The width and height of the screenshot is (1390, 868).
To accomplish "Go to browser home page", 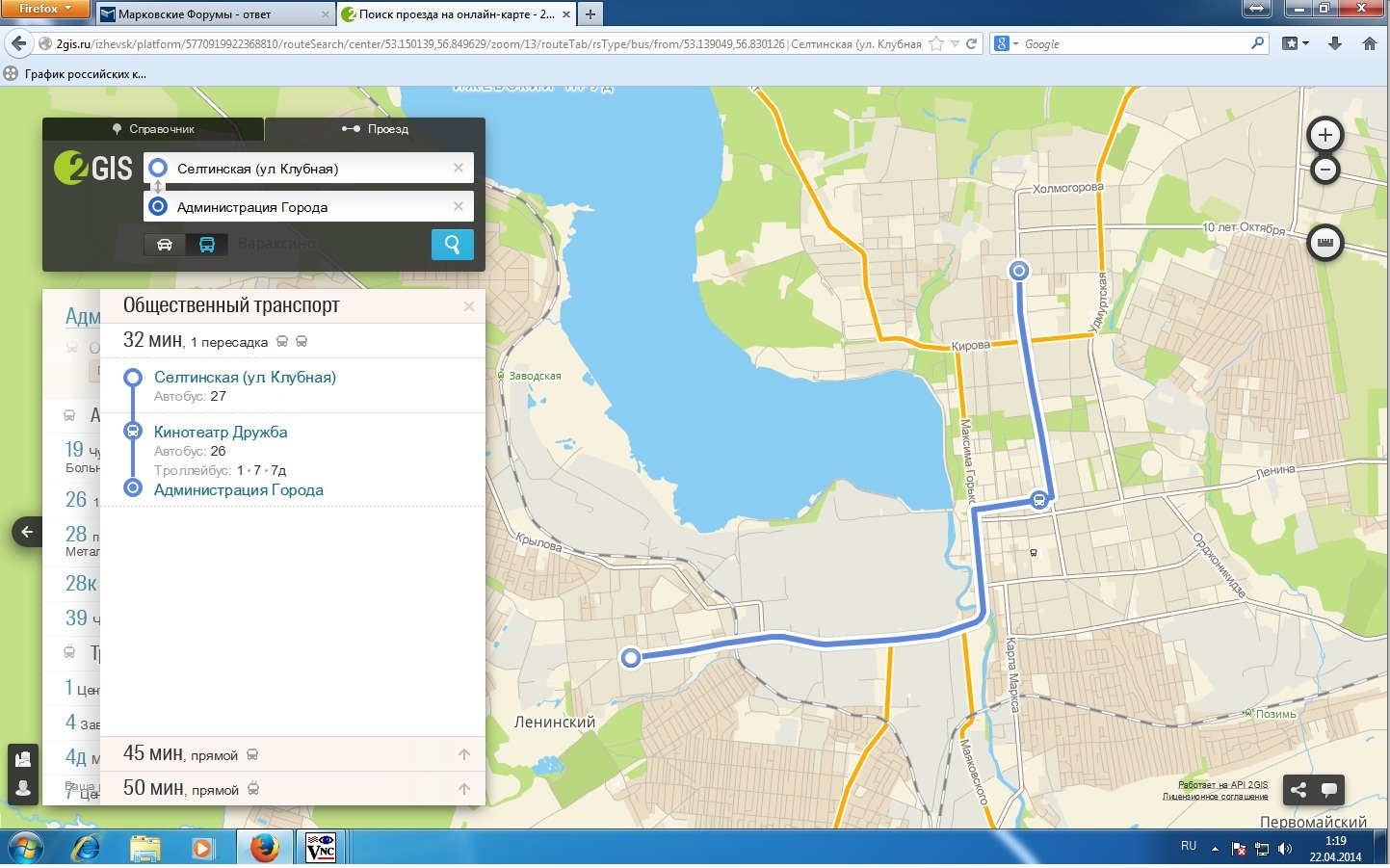I will click(1370, 43).
